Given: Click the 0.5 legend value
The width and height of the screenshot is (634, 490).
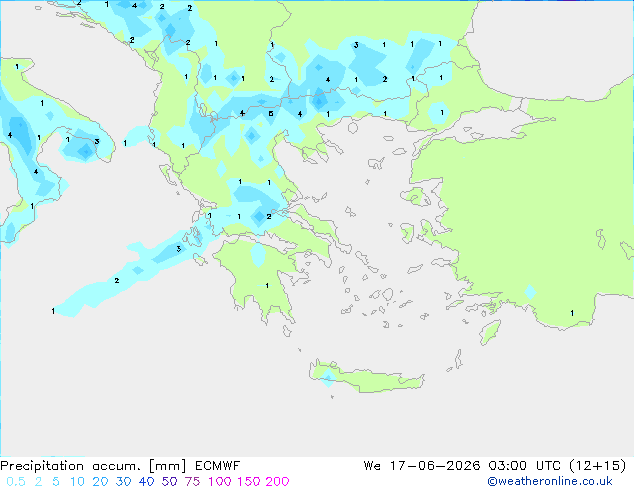Looking at the screenshot, I should pos(16,482).
